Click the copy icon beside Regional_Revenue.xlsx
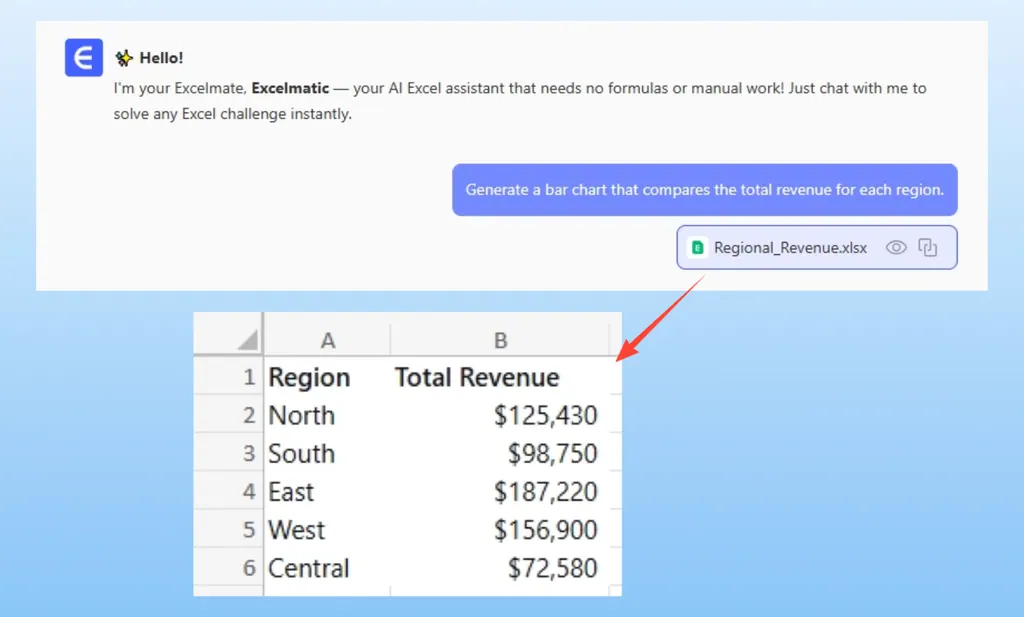Image resolution: width=1024 pixels, height=617 pixels. coord(928,248)
